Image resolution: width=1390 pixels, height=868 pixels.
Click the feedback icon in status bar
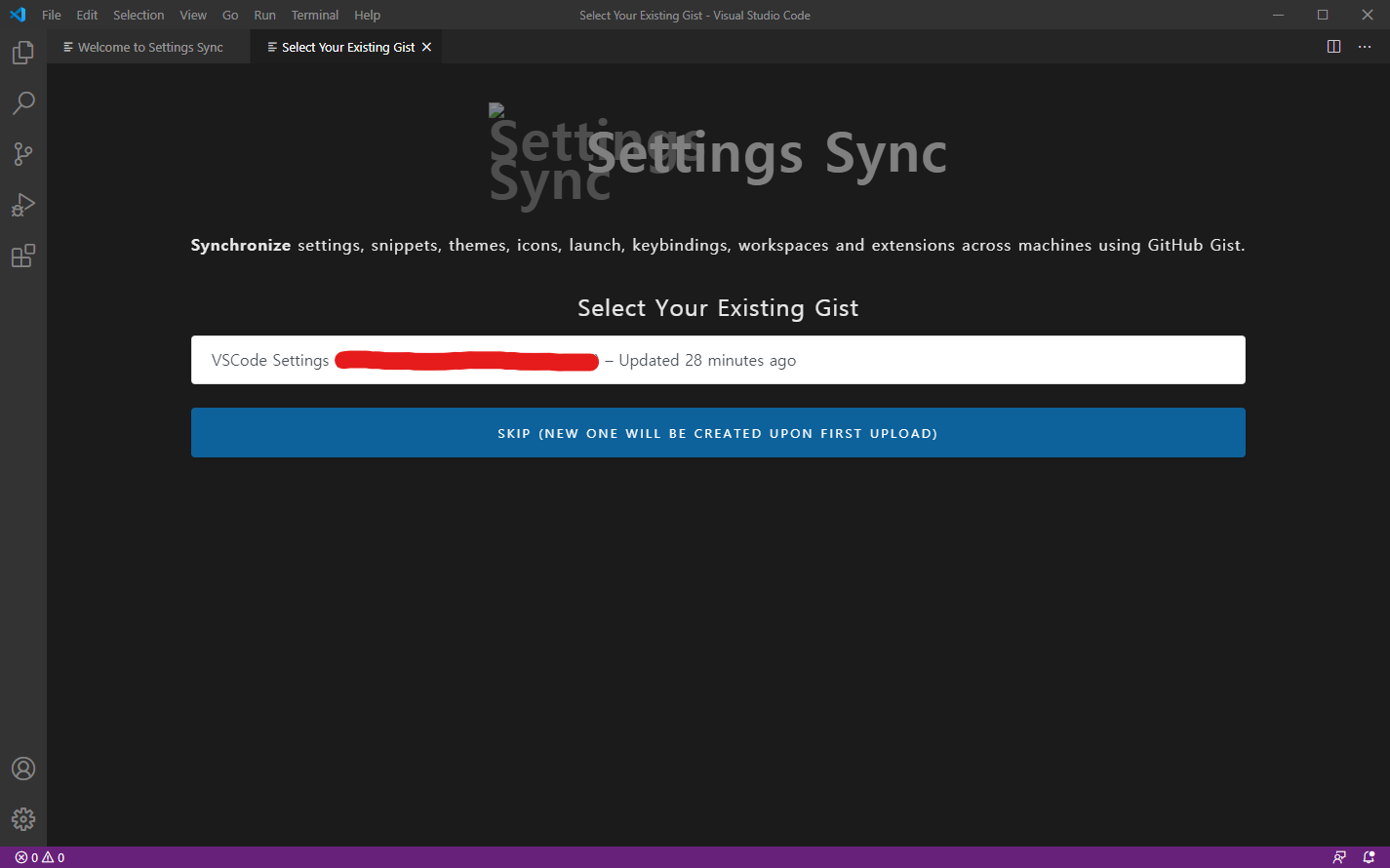pyautogui.click(x=1339, y=857)
